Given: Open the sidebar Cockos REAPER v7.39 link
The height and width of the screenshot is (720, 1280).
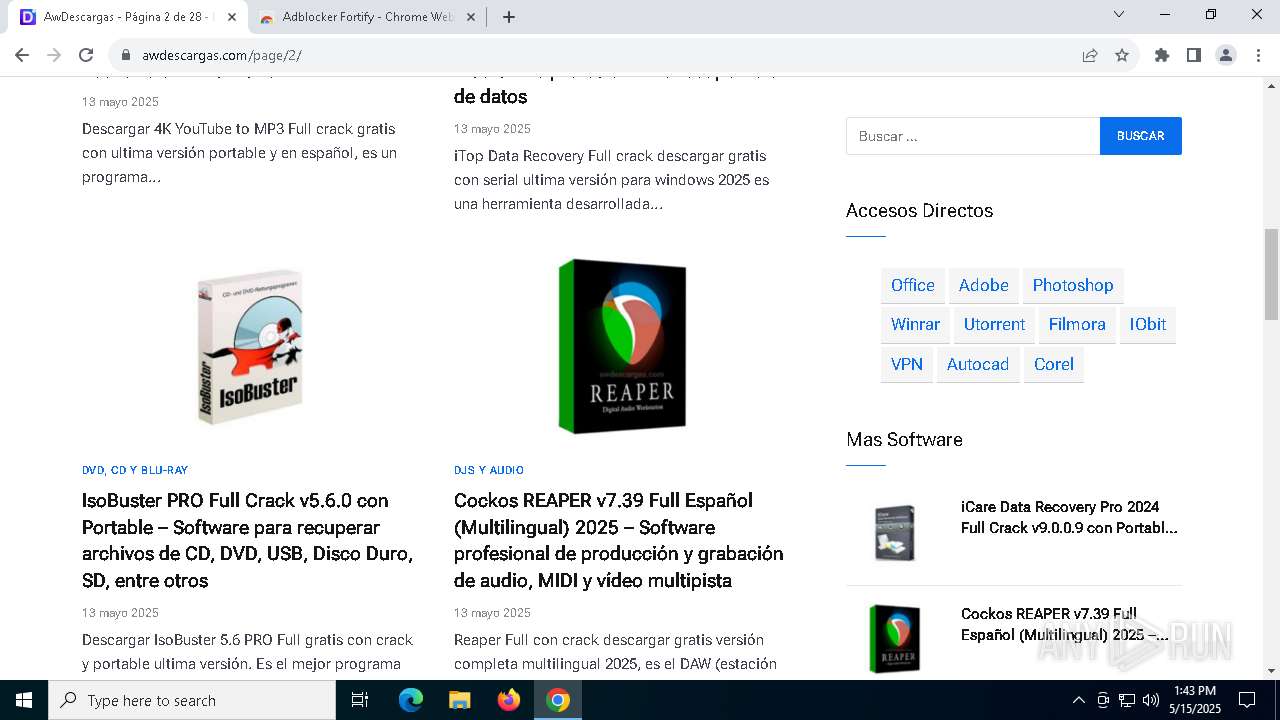Looking at the screenshot, I should (x=1065, y=624).
